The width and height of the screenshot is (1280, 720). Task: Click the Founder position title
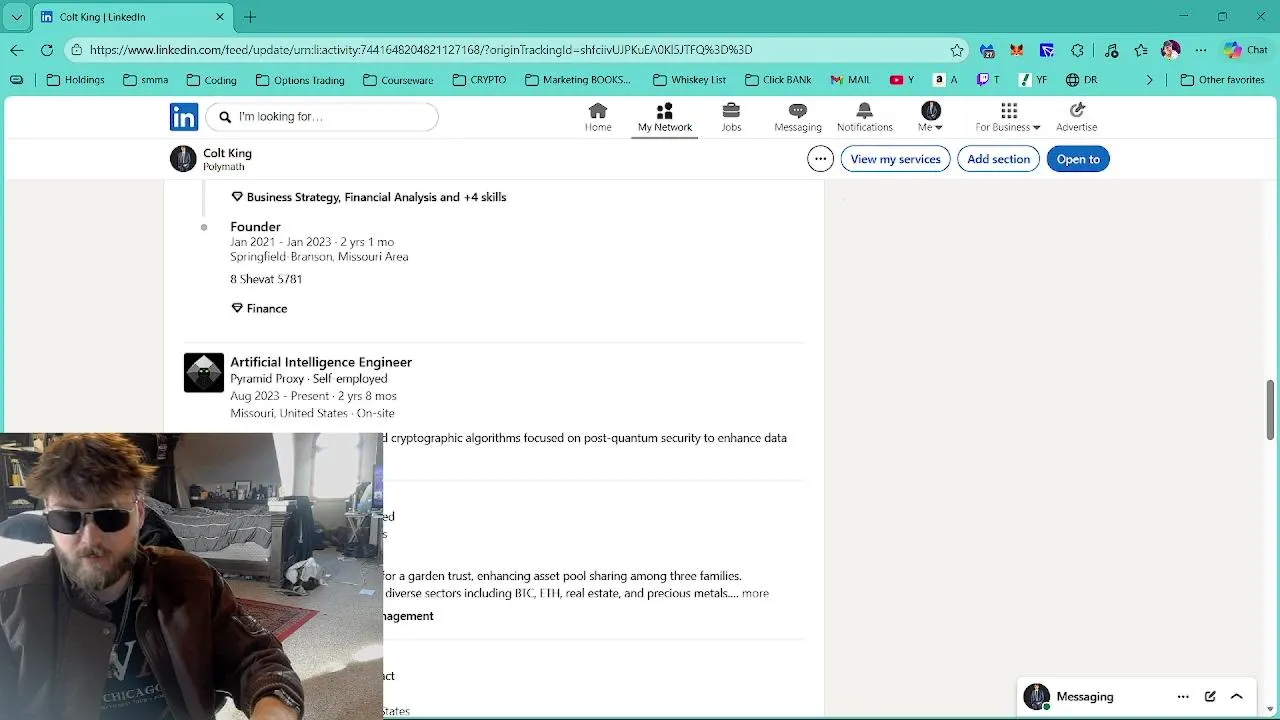pos(255,227)
